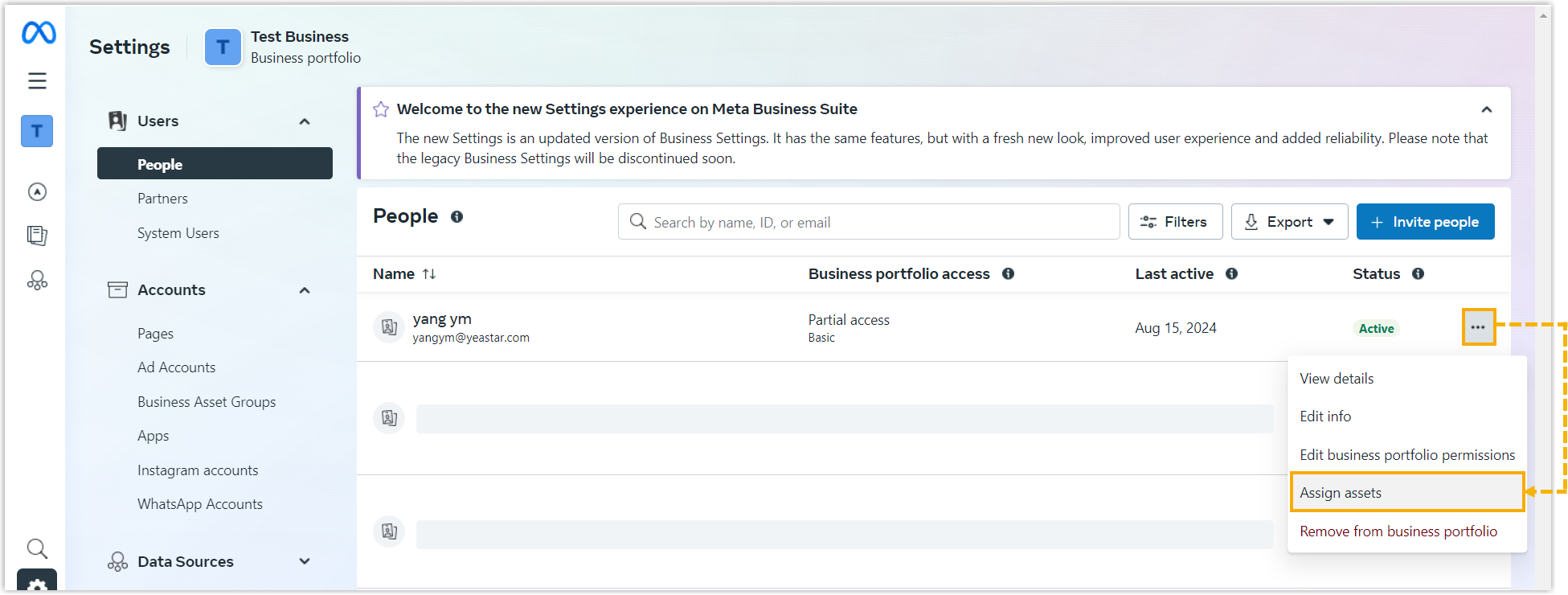1568x595 pixels.
Task: Click info icon beside Status column
Action: pyautogui.click(x=1418, y=273)
